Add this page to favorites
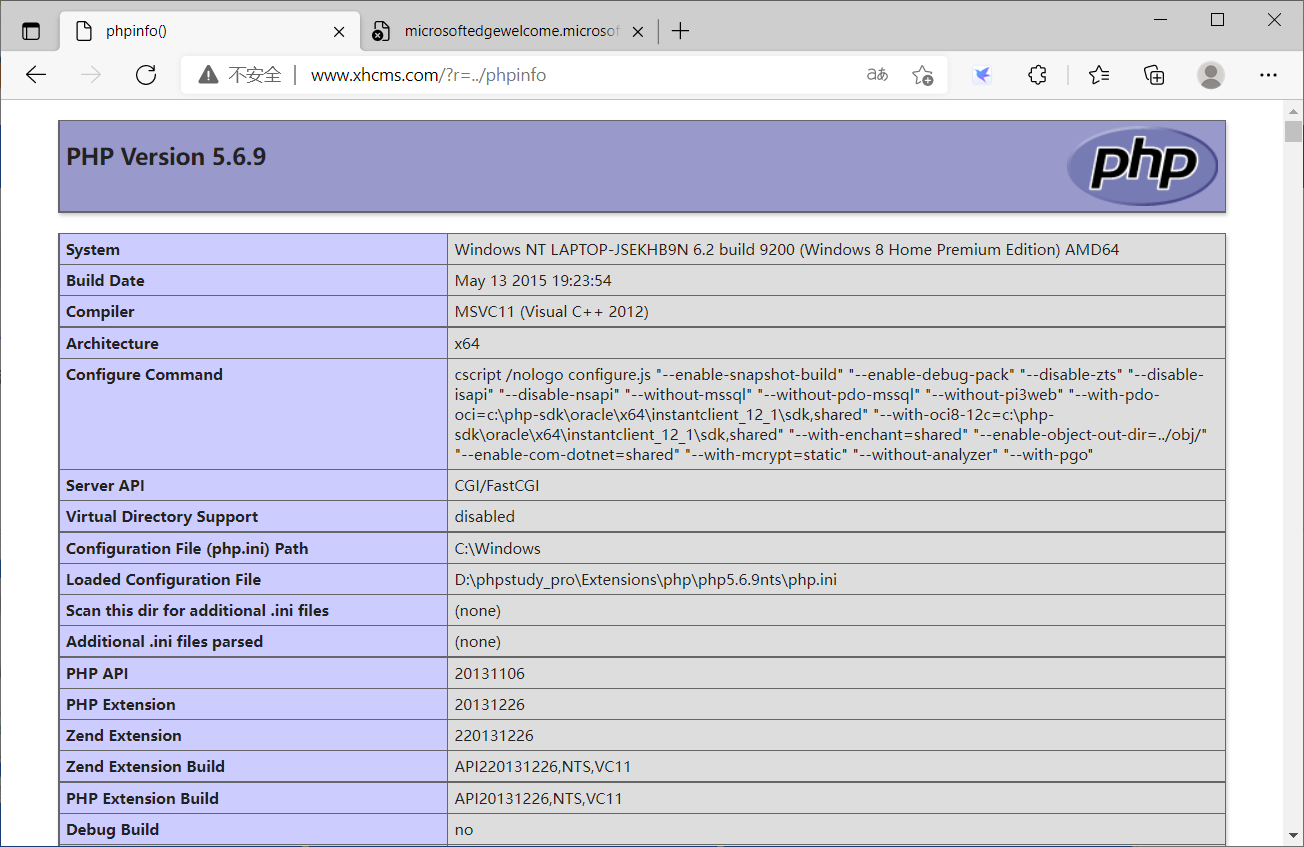 click(x=922, y=75)
